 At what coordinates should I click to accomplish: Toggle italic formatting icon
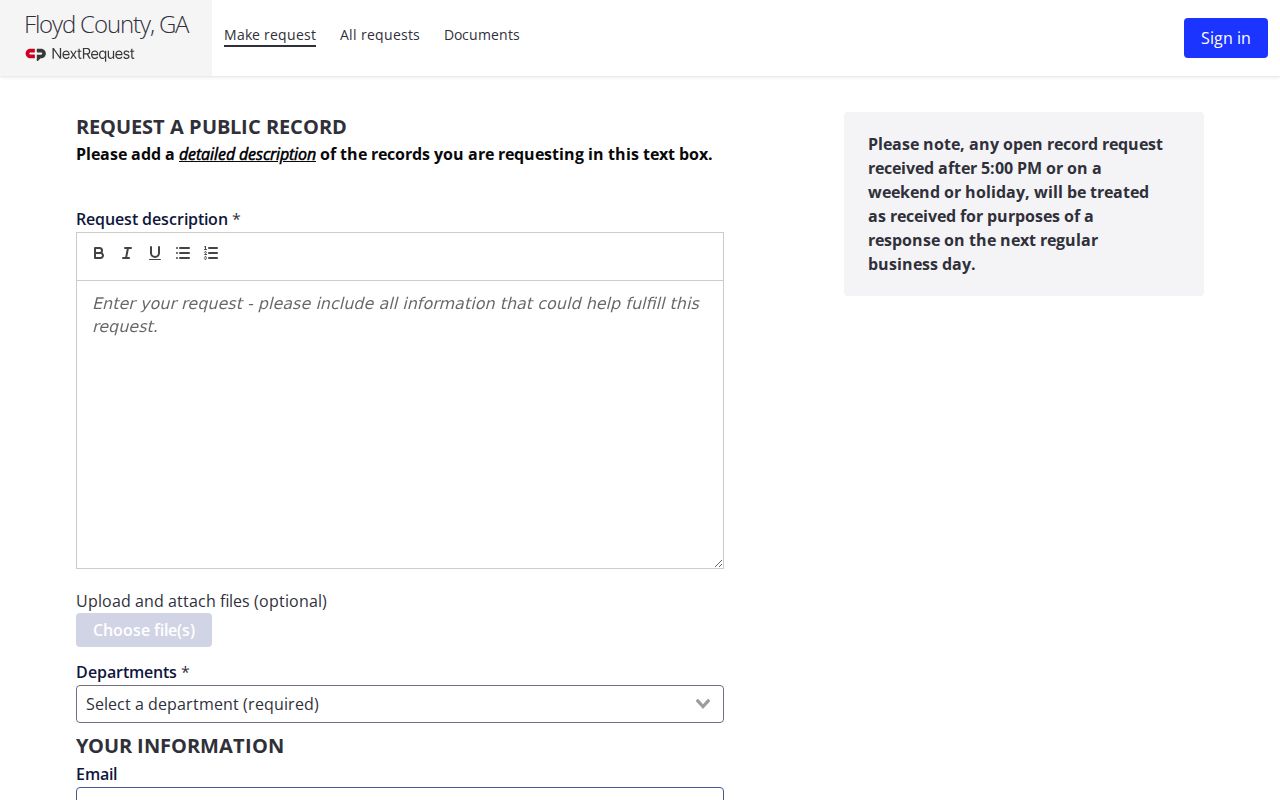point(127,253)
